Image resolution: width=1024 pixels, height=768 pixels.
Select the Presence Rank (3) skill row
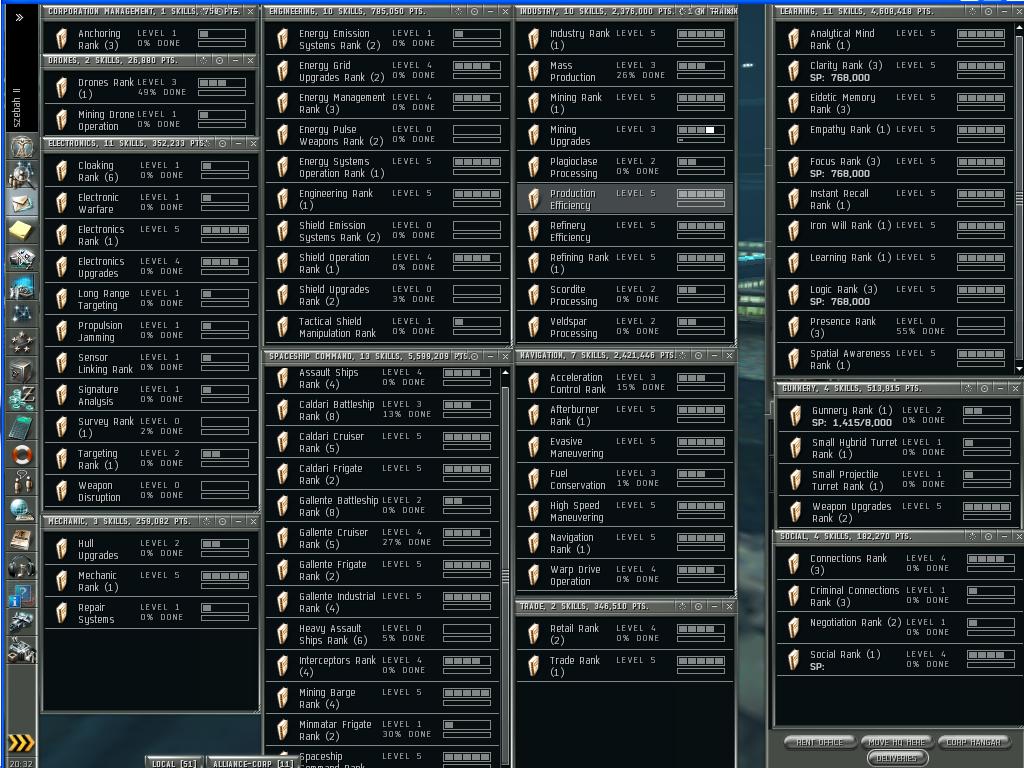(x=895, y=327)
